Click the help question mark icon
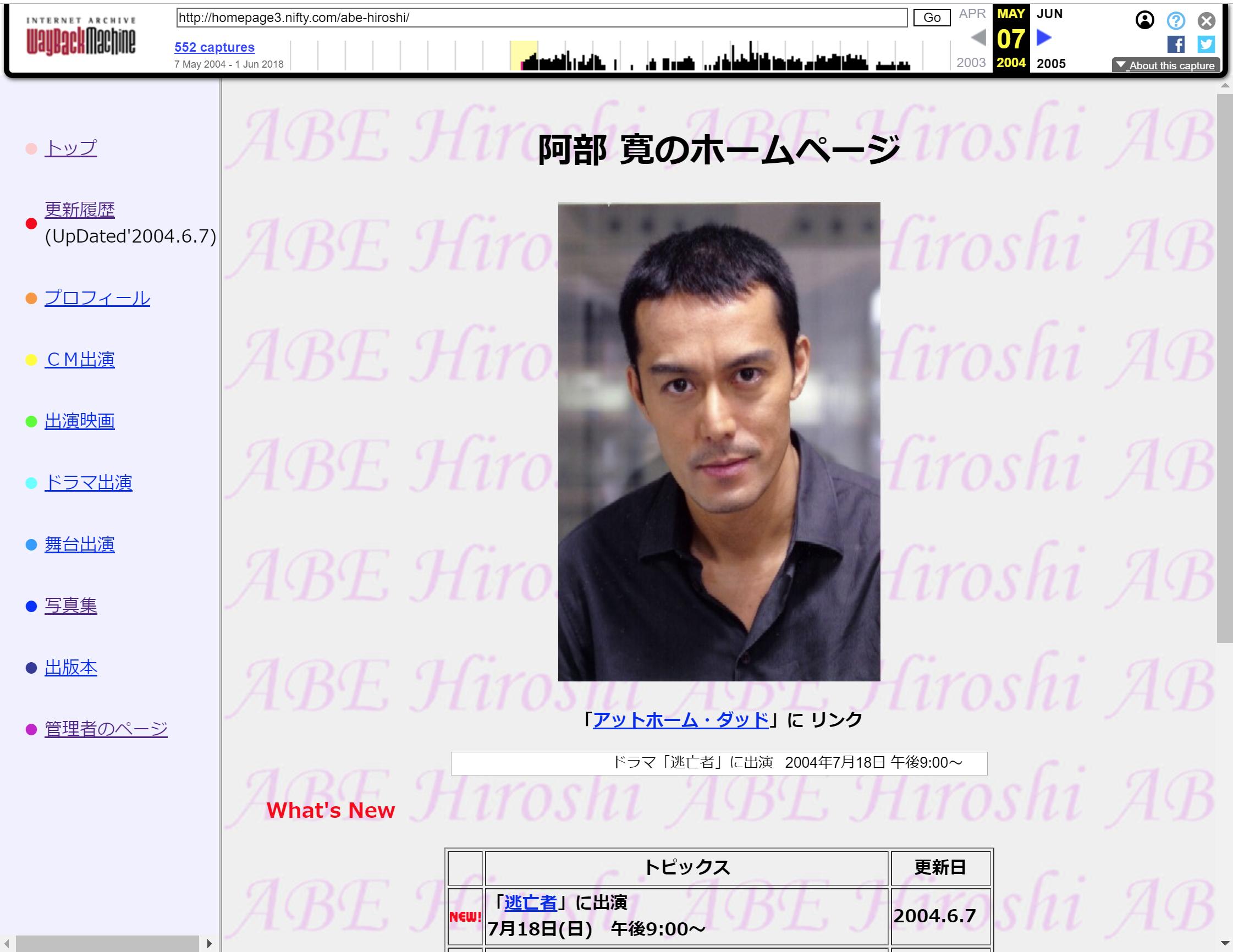 click(x=1175, y=21)
